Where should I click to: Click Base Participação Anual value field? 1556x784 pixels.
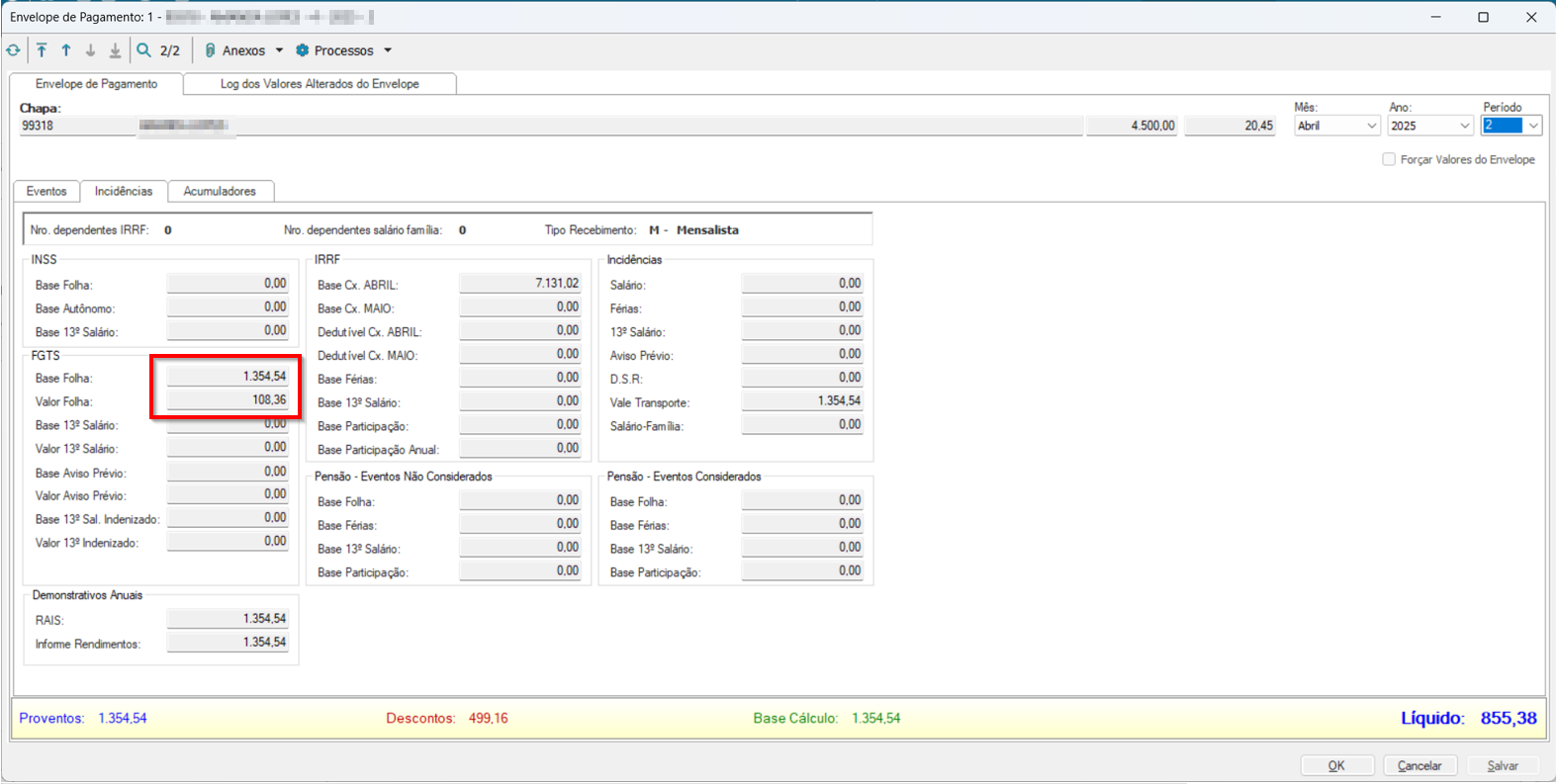519,449
